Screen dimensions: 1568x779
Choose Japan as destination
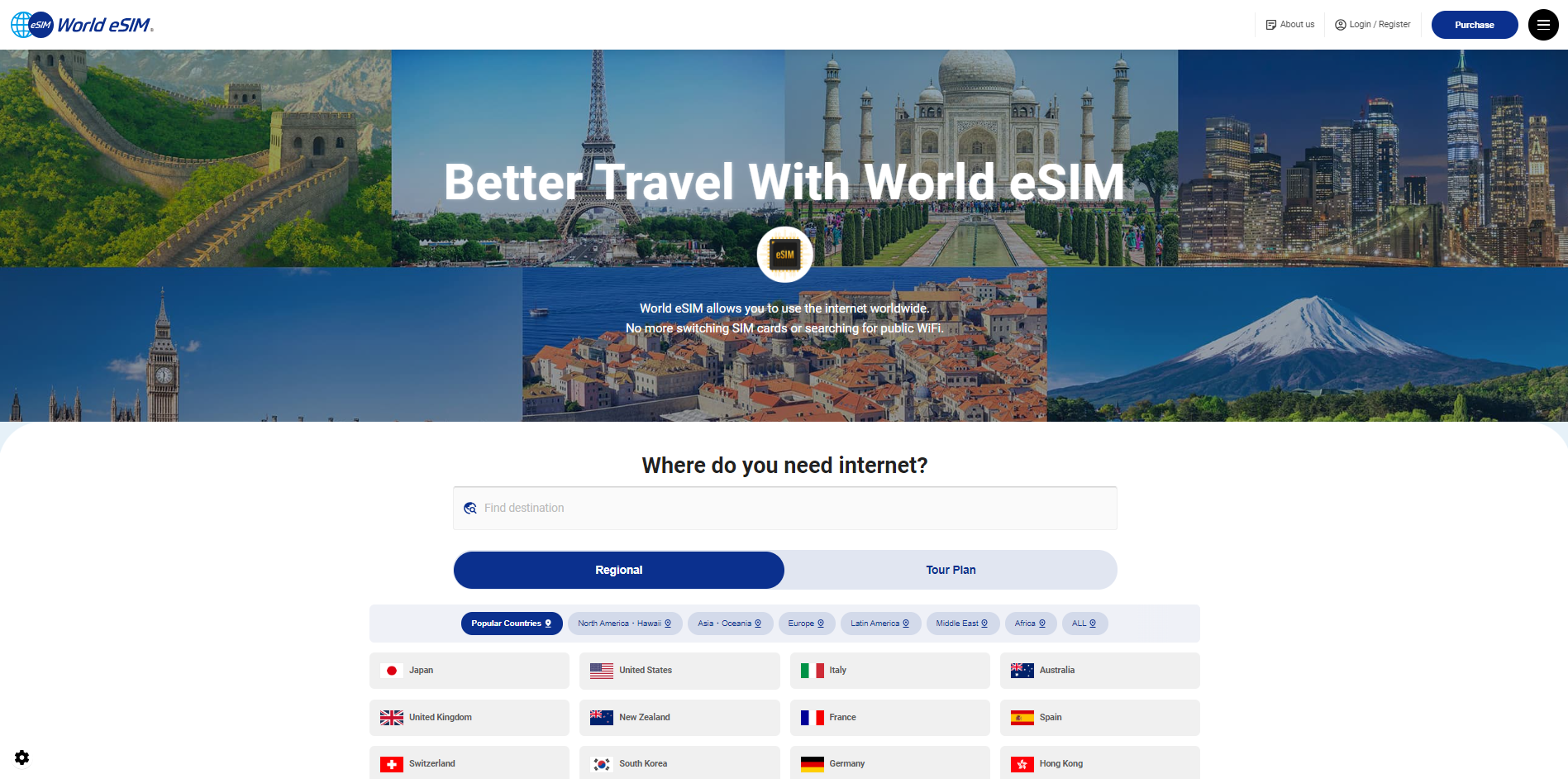point(469,671)
